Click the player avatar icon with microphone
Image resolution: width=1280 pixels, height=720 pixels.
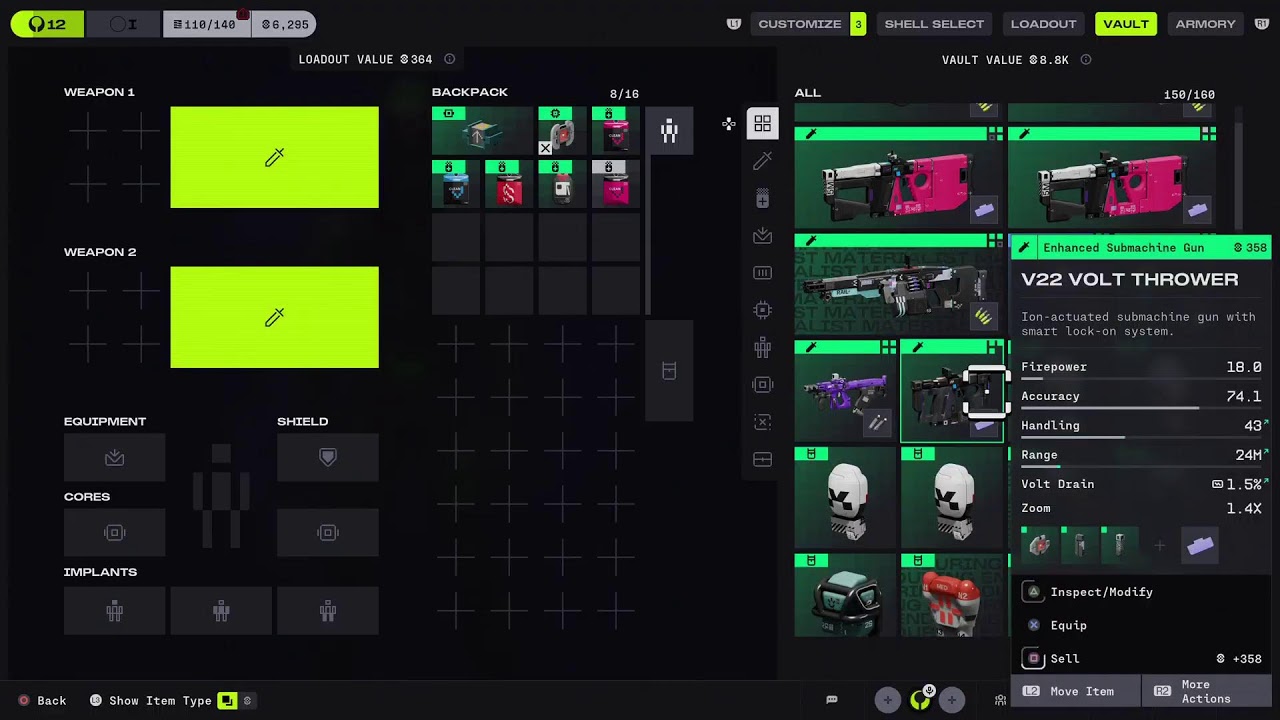(920, 700)
